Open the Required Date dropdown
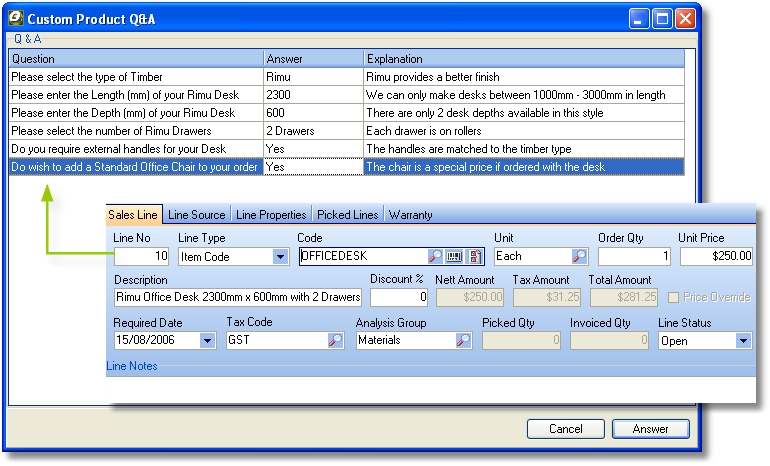 point(207,340)
